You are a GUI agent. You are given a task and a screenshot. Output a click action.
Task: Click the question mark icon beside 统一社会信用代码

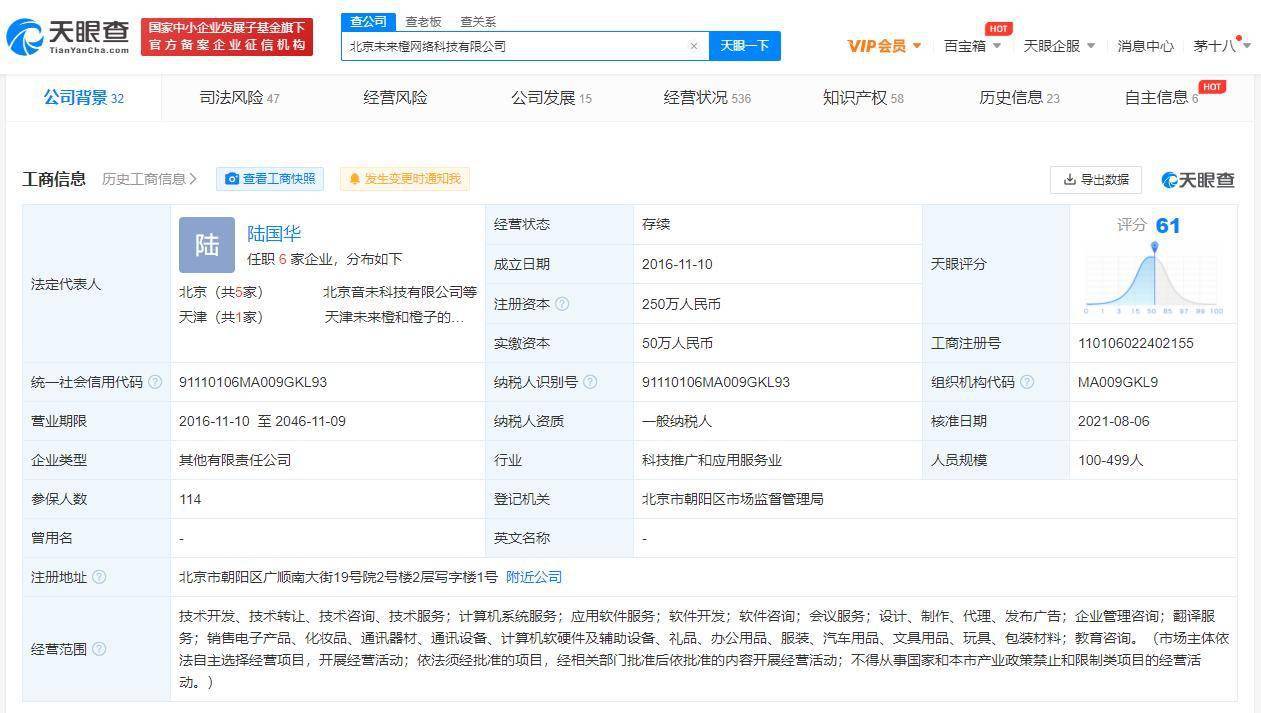point(158,382)
